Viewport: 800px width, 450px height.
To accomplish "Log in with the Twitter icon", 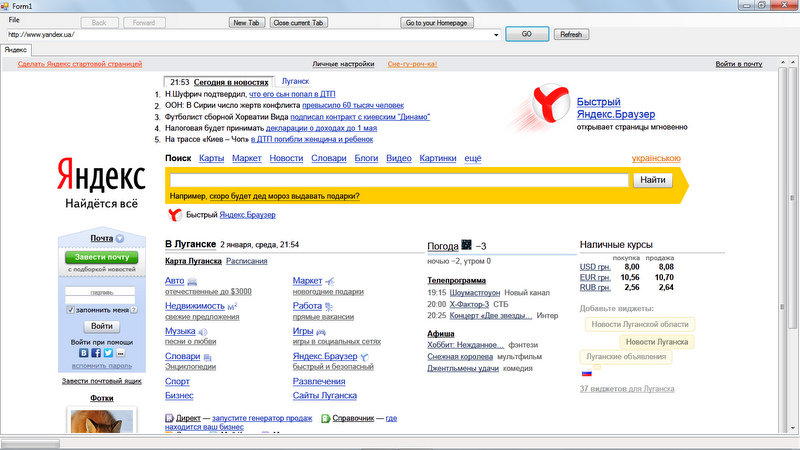I will (x=108, y=353).
